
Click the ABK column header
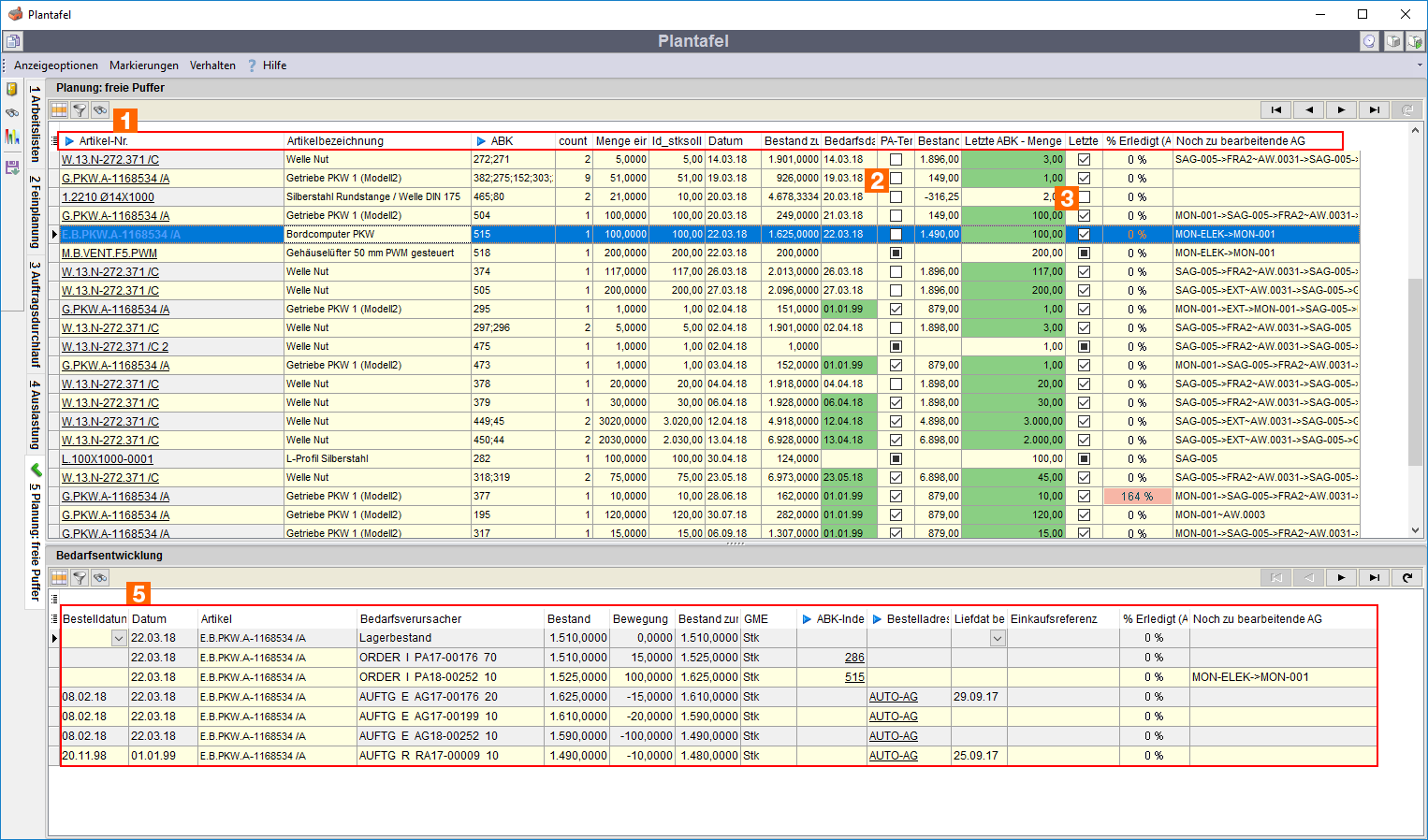click(513, 141)
